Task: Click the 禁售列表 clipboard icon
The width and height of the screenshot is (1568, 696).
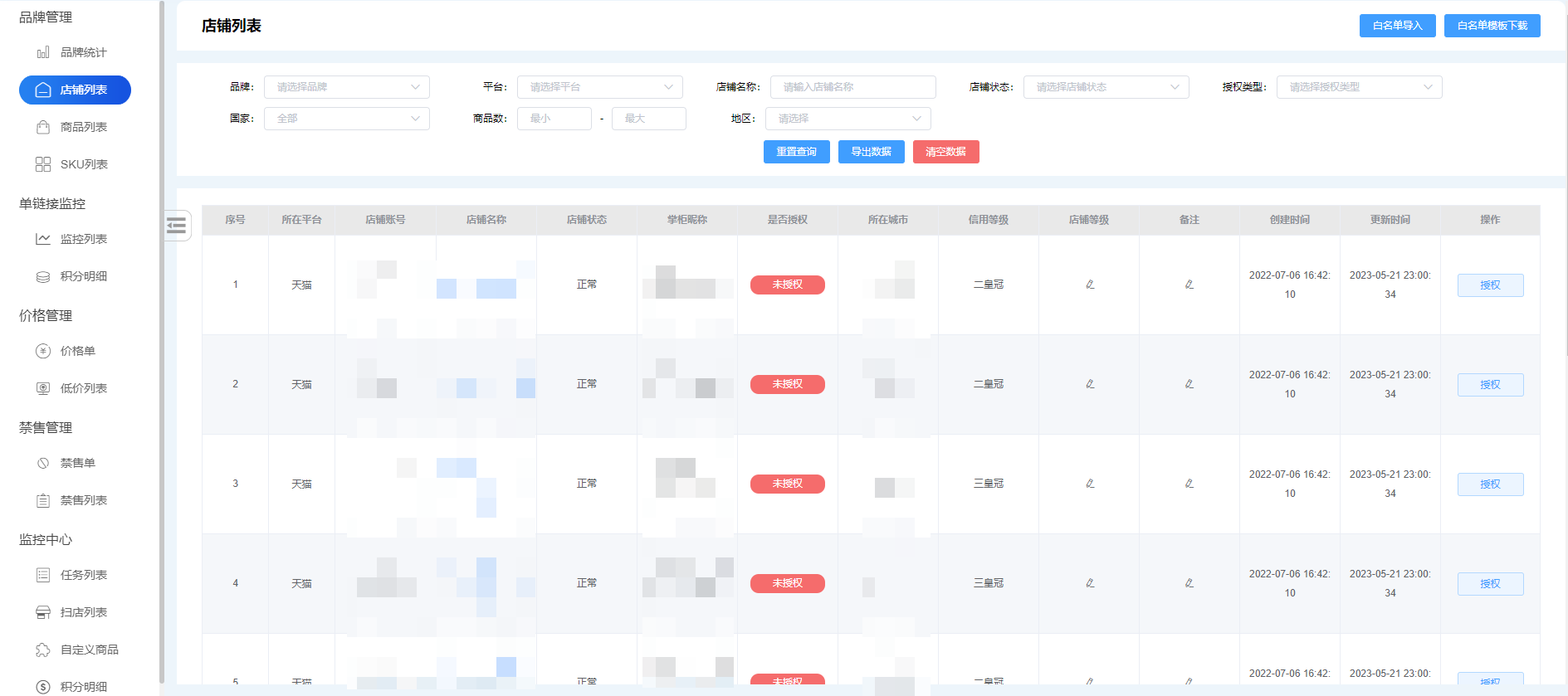Action: coord(43,500)
